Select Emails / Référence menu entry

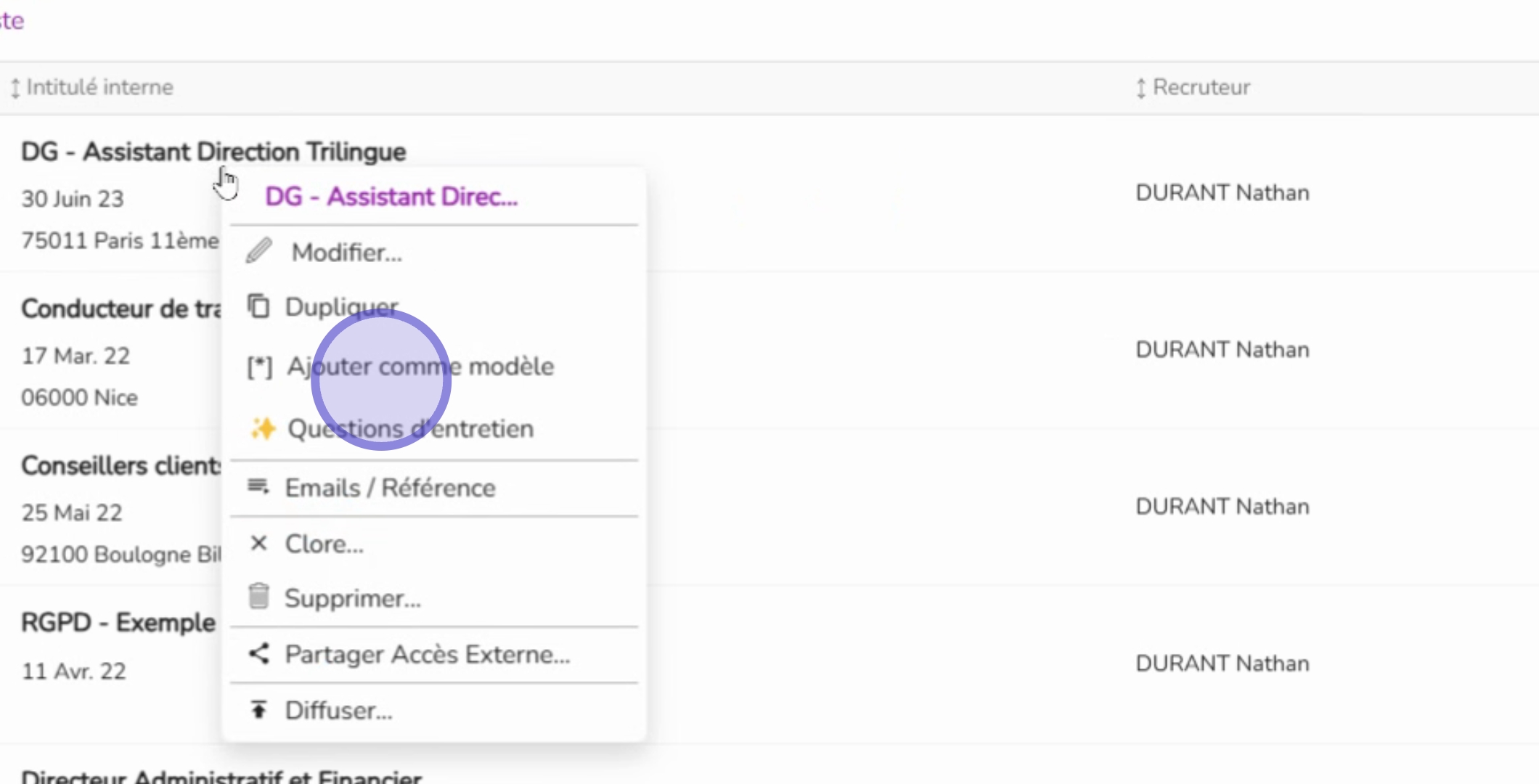coord(390,488)
